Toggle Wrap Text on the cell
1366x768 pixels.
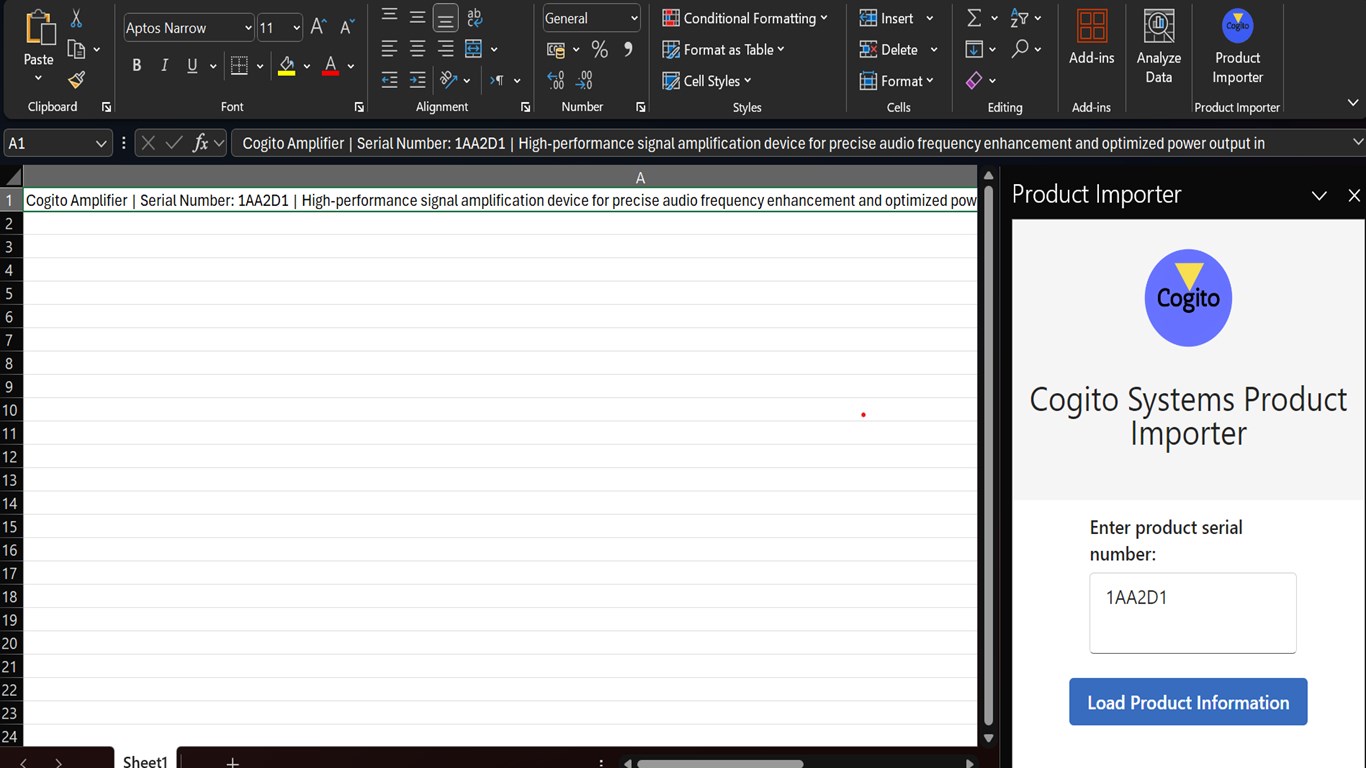(474, 17)
